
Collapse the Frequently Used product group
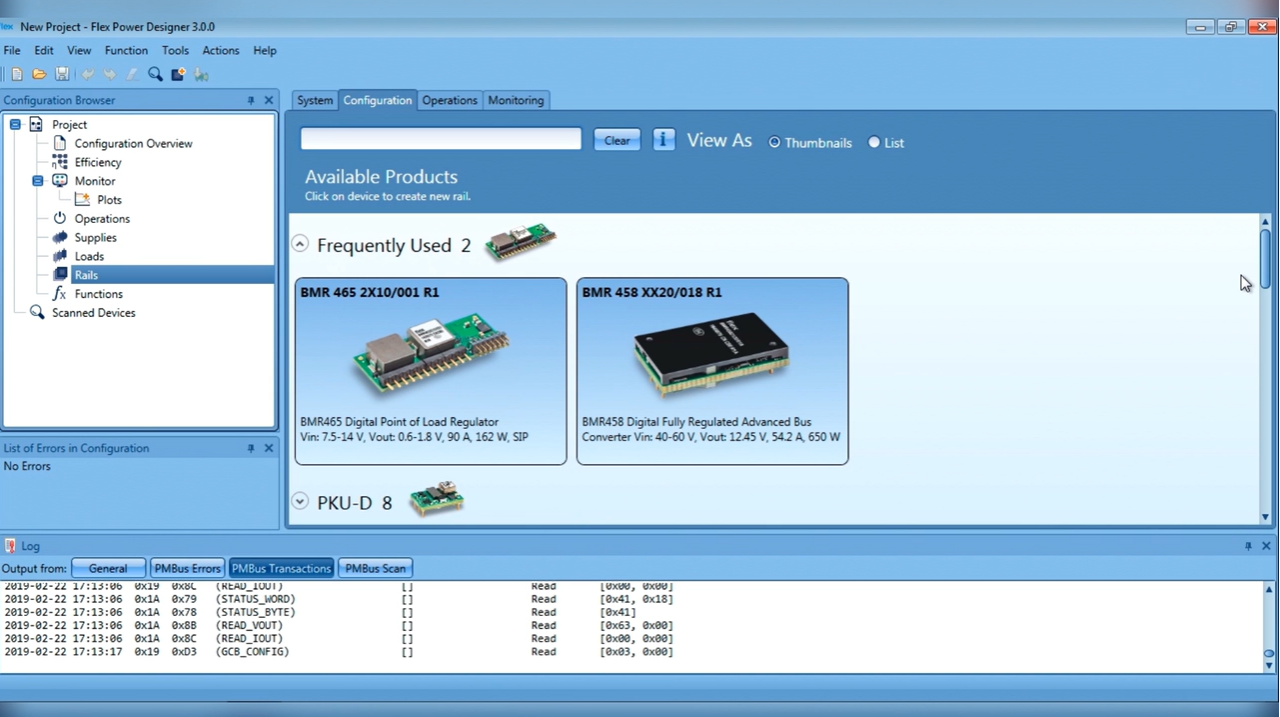(300, 244)
